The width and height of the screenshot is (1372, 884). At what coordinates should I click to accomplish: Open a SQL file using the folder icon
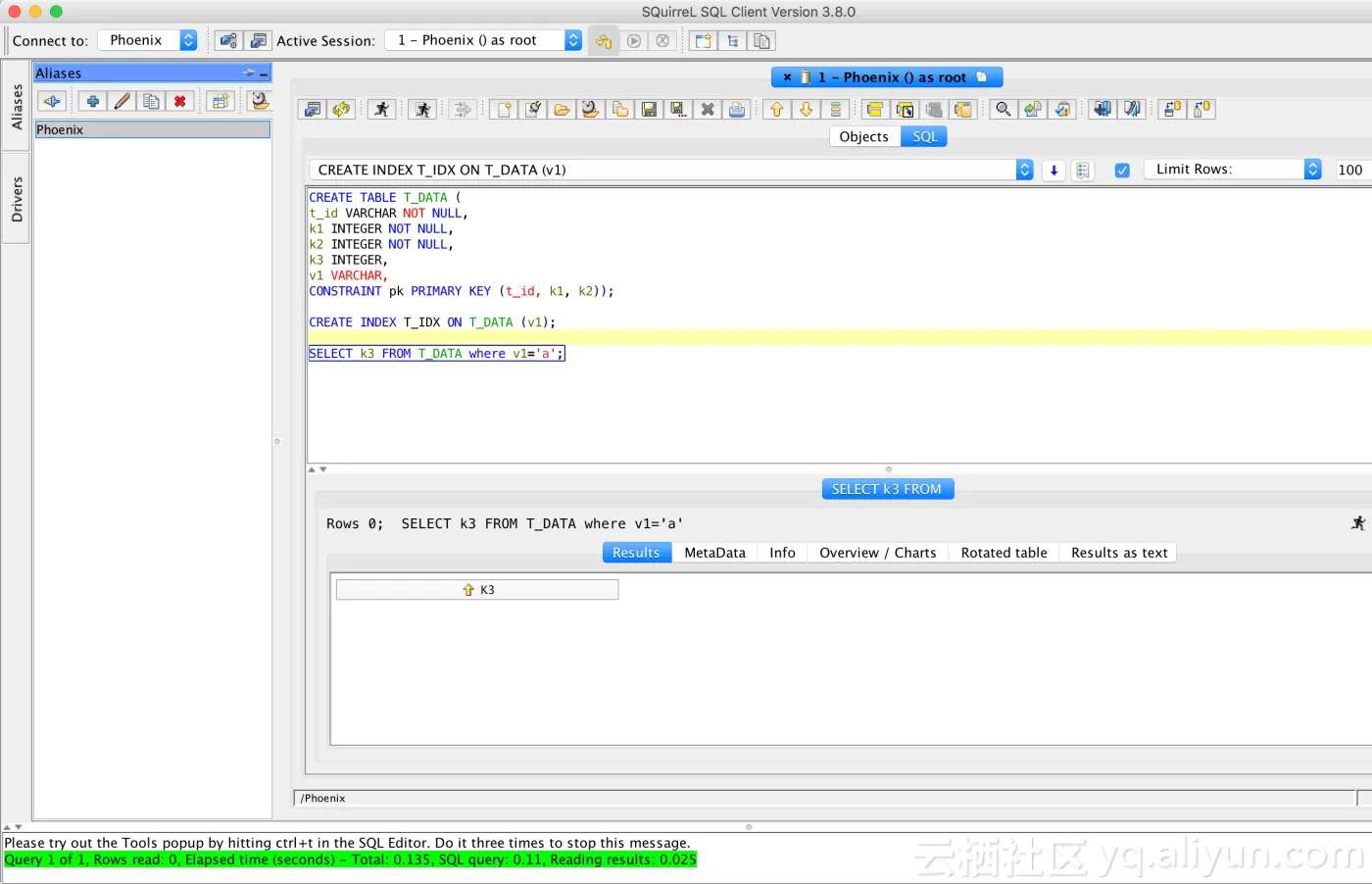(562, 109)
